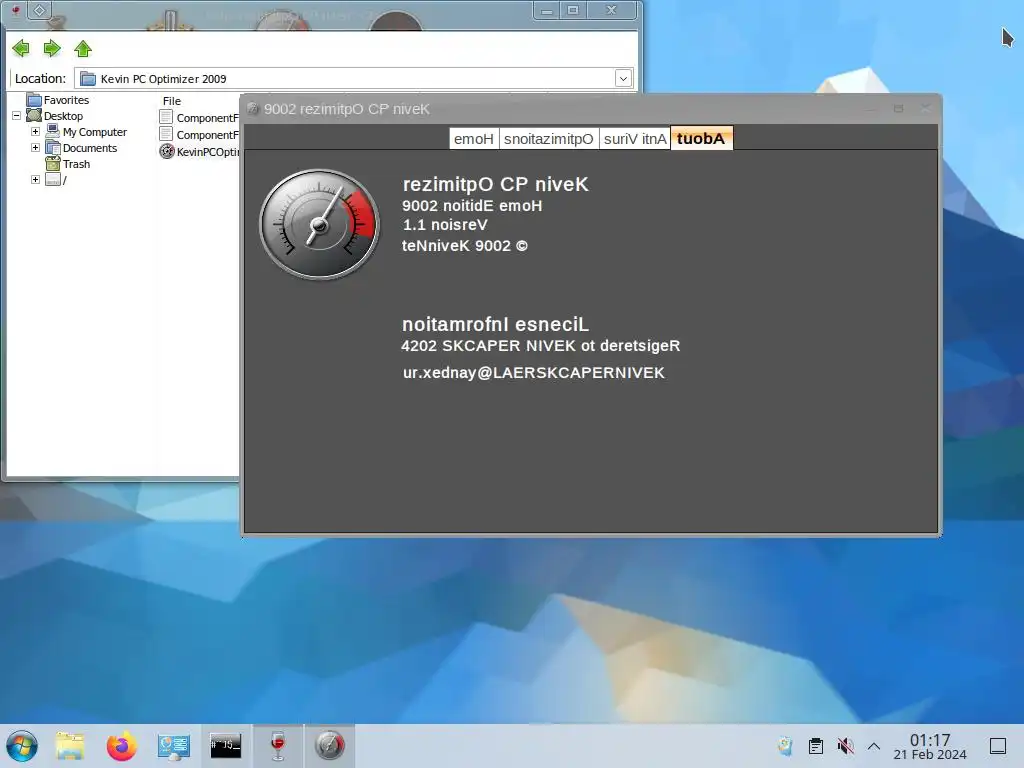The image size is (1024, 768).
Task: Click the muted volume tray icon
Action: point(846,746)
